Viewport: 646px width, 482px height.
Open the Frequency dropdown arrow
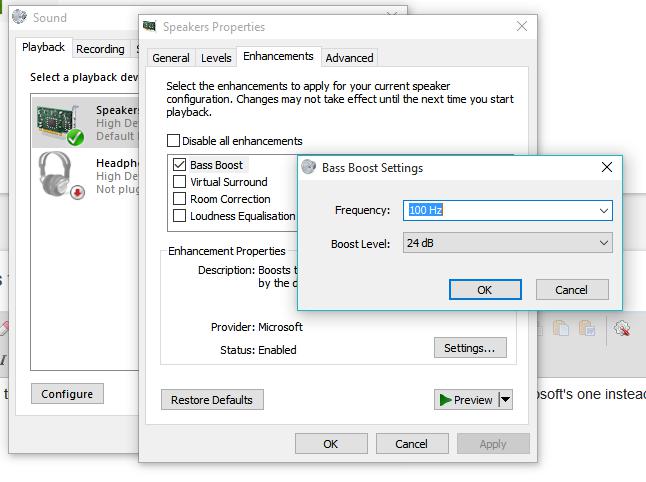point(604,211)
